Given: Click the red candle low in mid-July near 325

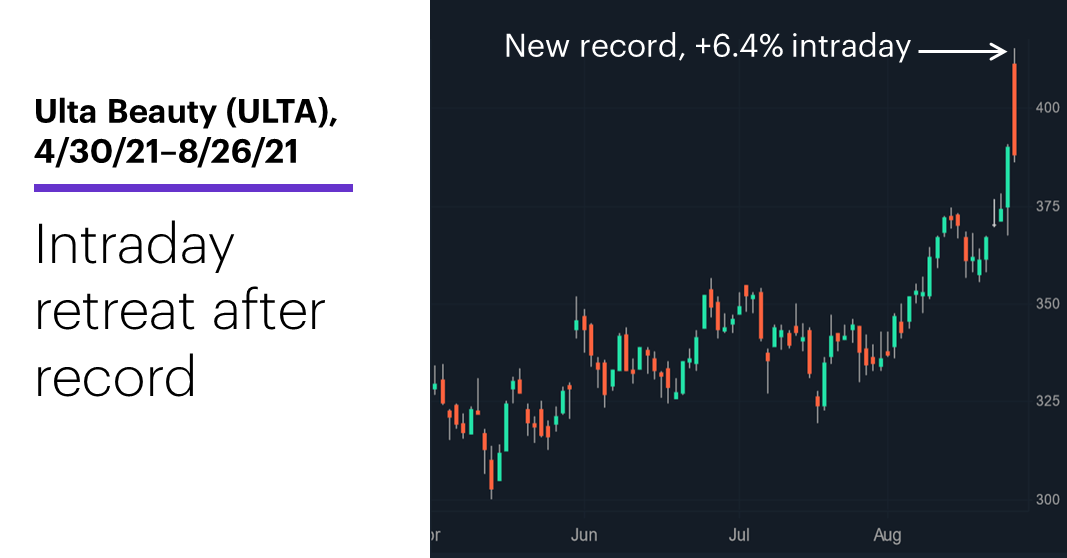Looking at the screenshot, I should tap(818, 401).
